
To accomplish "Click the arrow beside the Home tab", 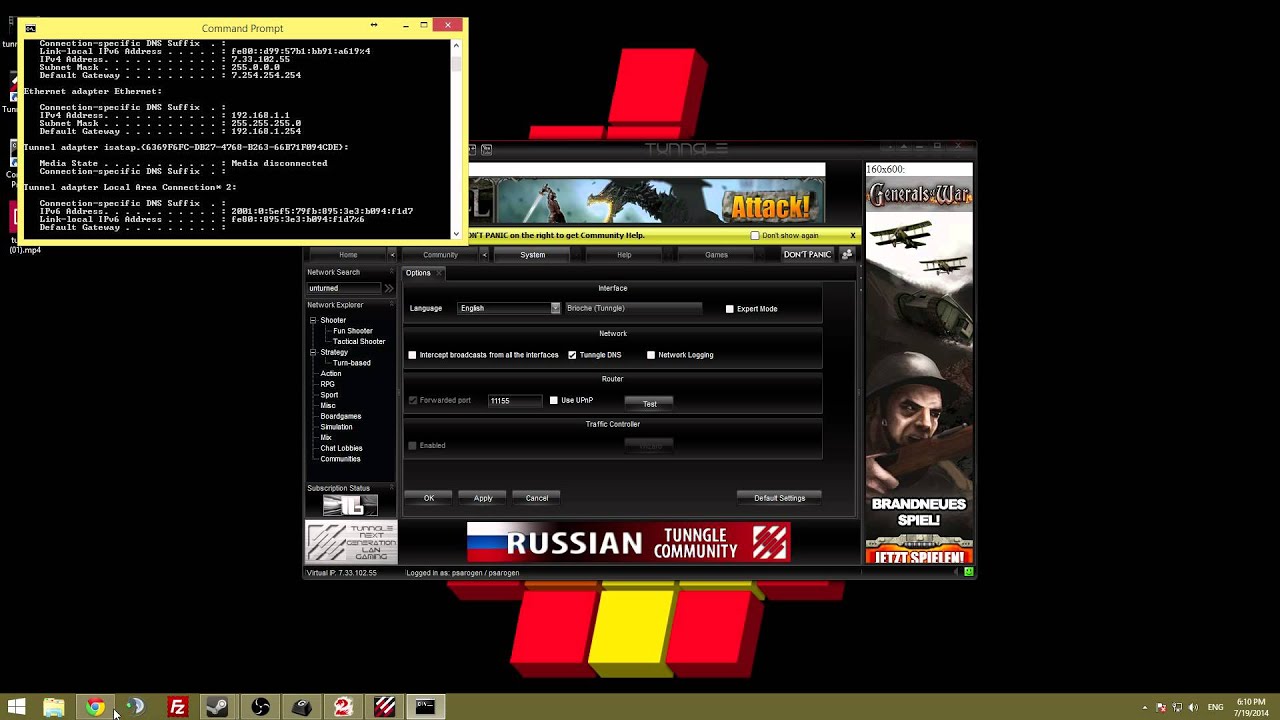I will click(392, 255).
